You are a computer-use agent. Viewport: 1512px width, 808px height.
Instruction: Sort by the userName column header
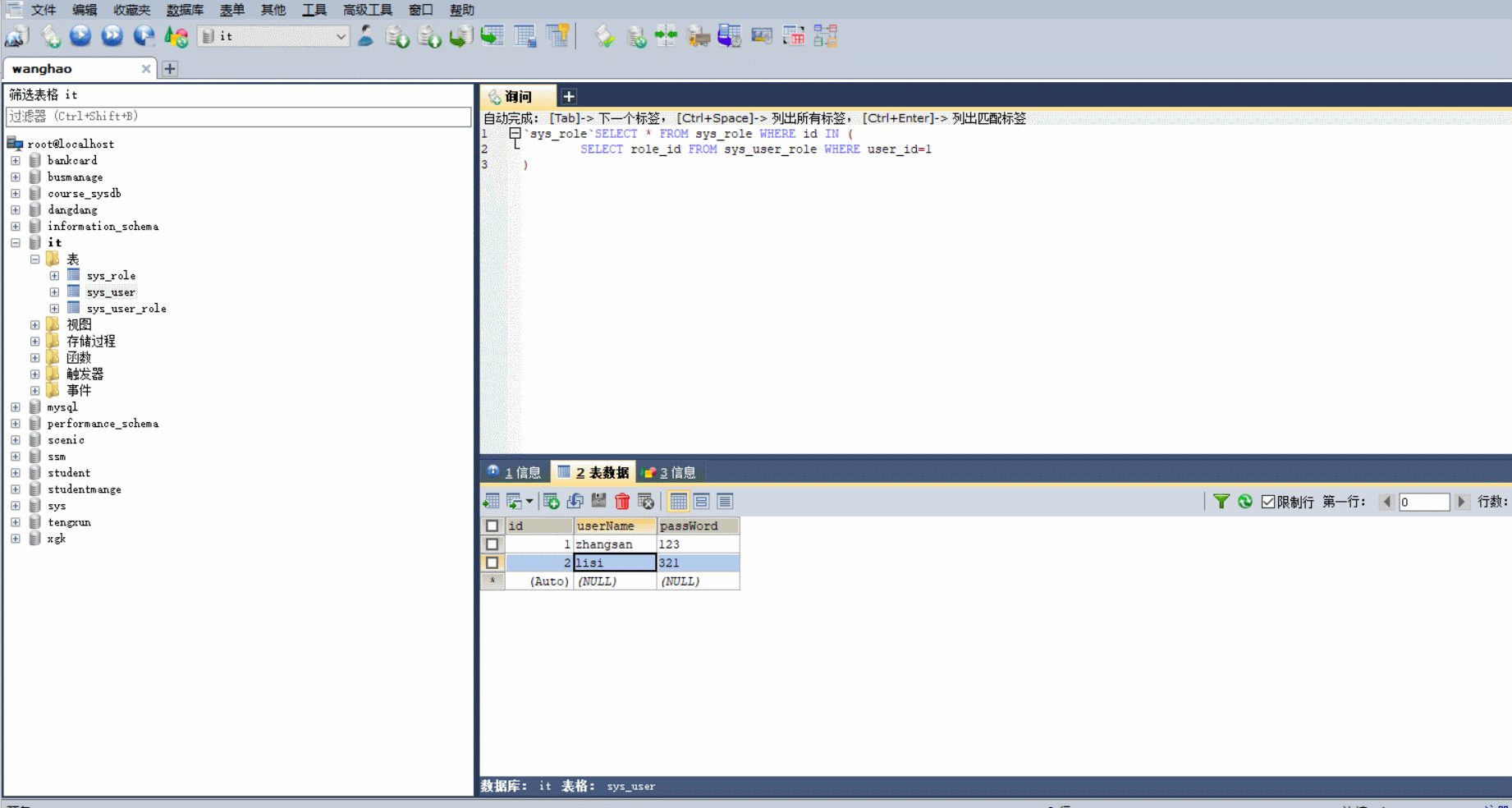click(x=615, y=526)
